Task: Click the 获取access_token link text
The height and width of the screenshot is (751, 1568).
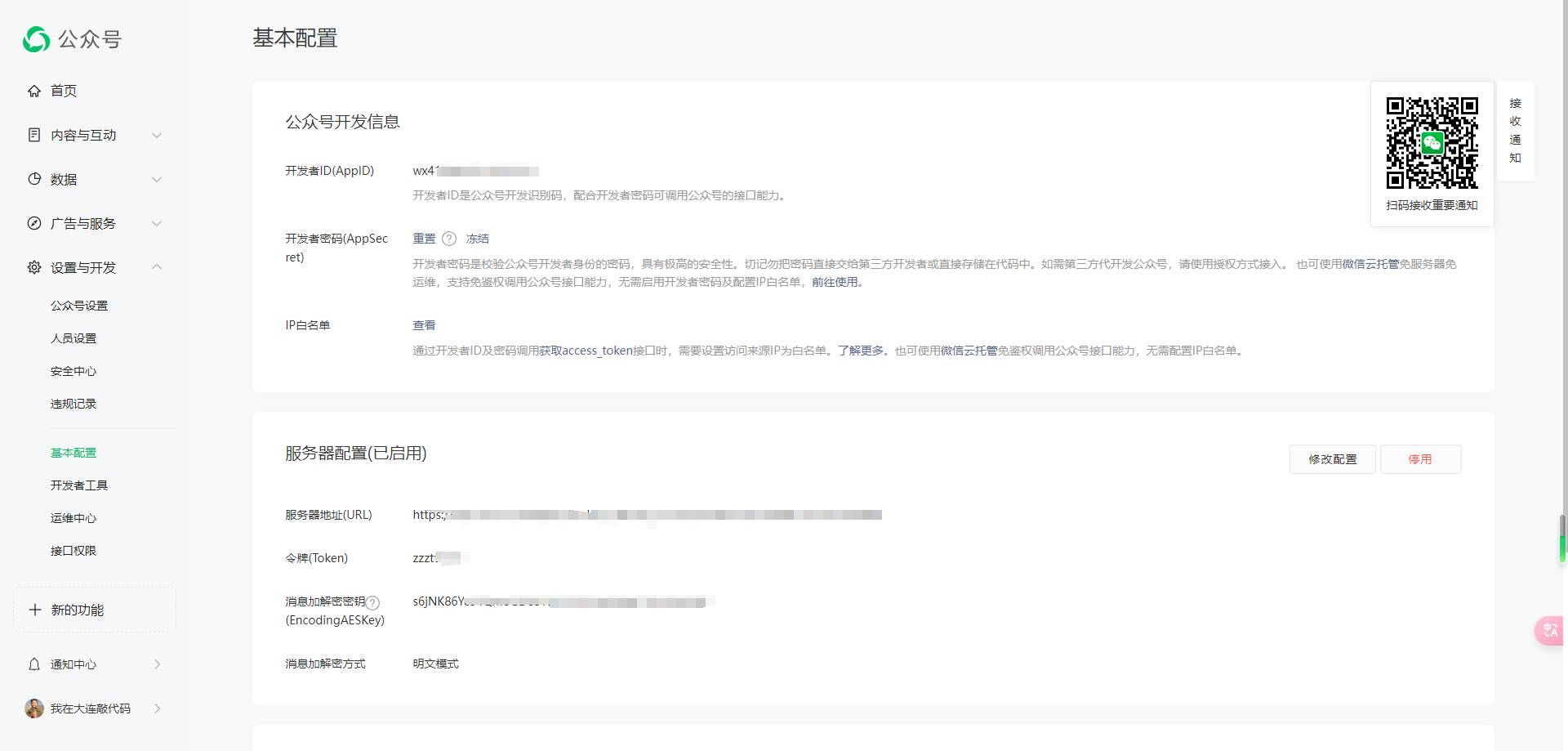Action: (x=586, y=351)
